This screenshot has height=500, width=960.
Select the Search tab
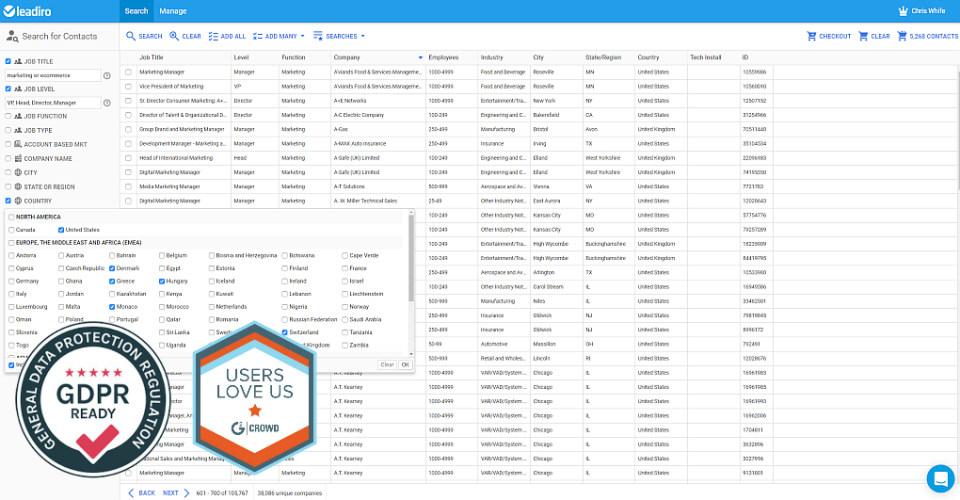136,11
